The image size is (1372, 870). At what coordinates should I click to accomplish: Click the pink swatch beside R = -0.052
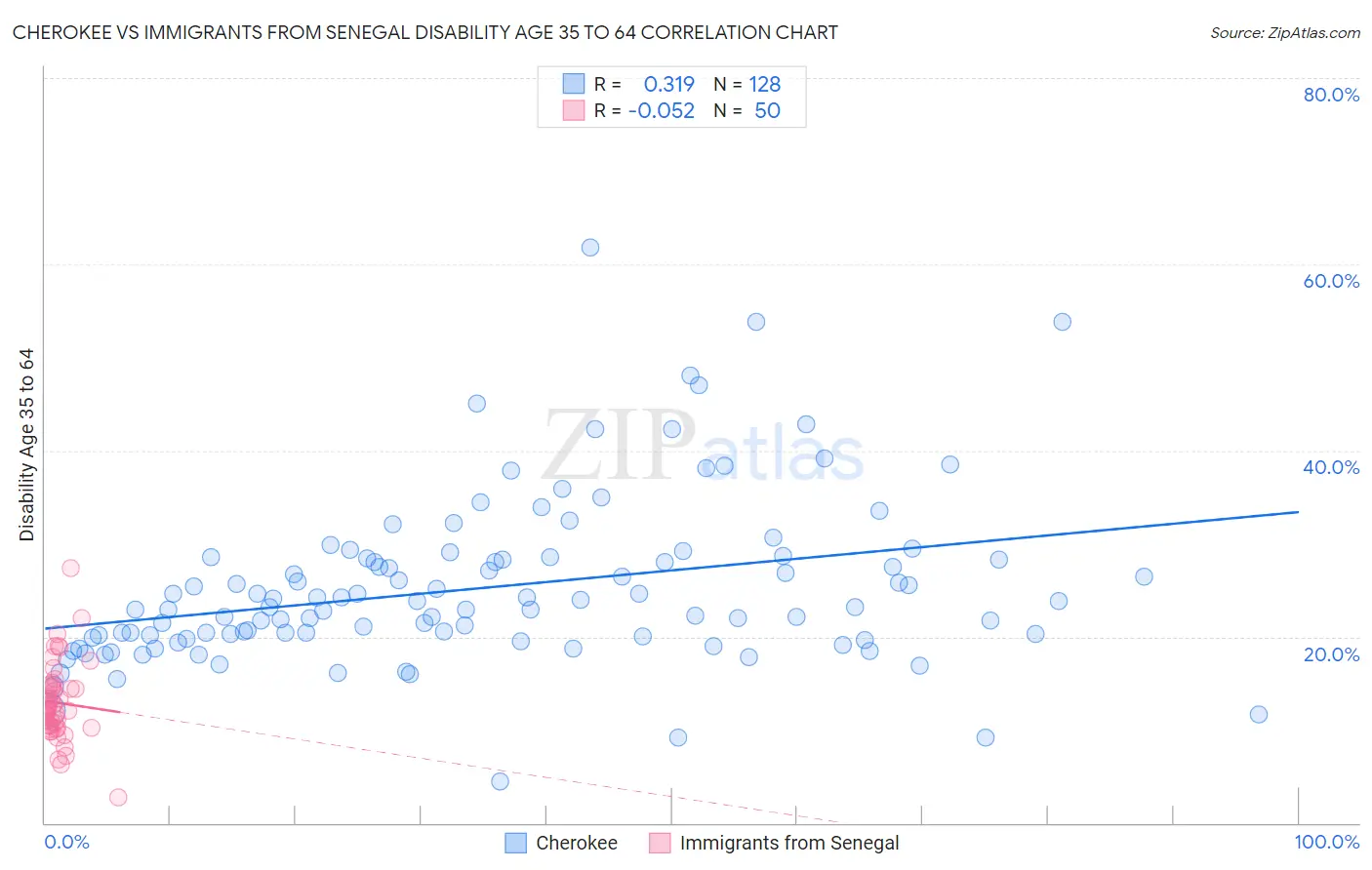(573, 110)
